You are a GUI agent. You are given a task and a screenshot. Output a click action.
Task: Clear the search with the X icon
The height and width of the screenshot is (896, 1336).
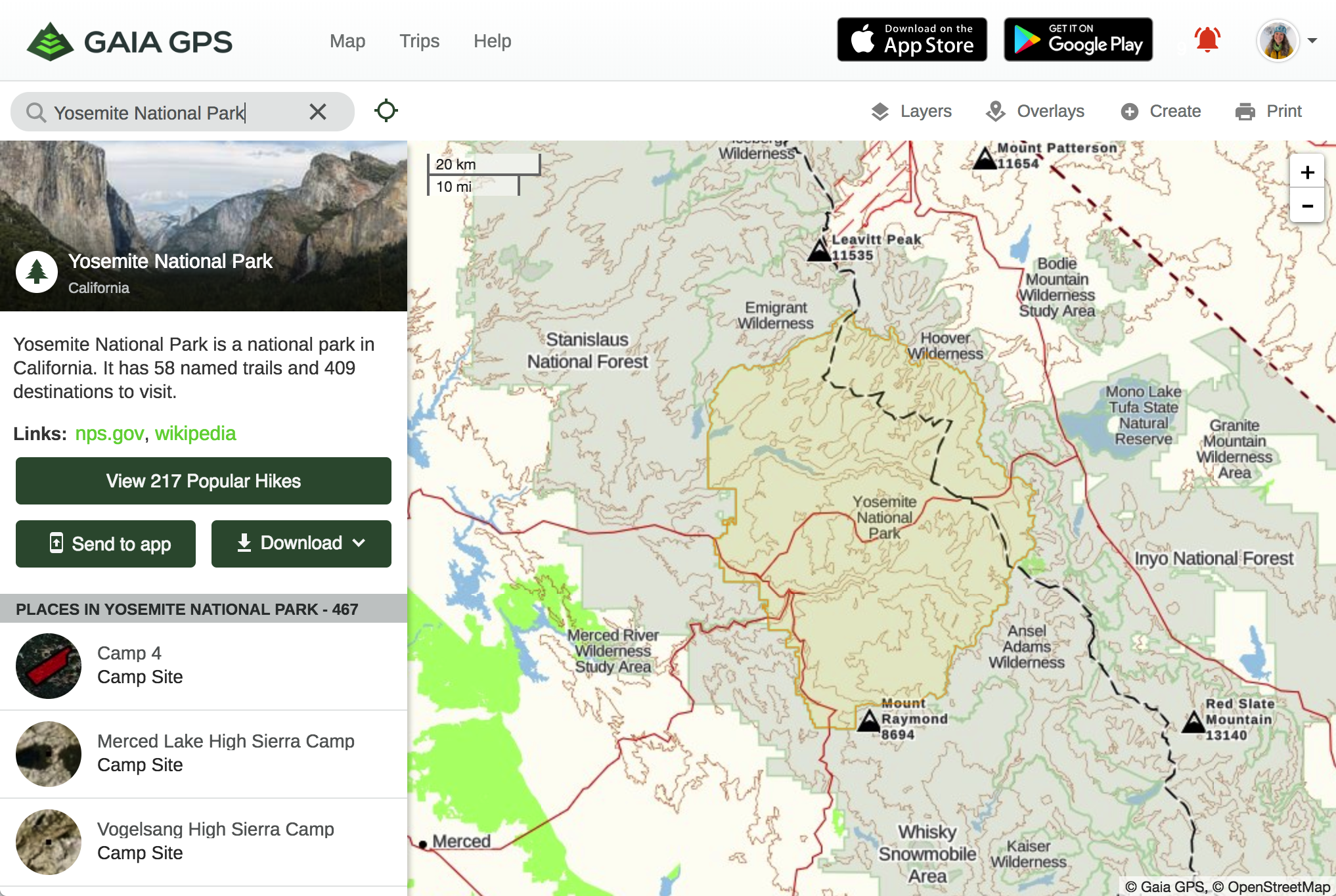point(318,112)
